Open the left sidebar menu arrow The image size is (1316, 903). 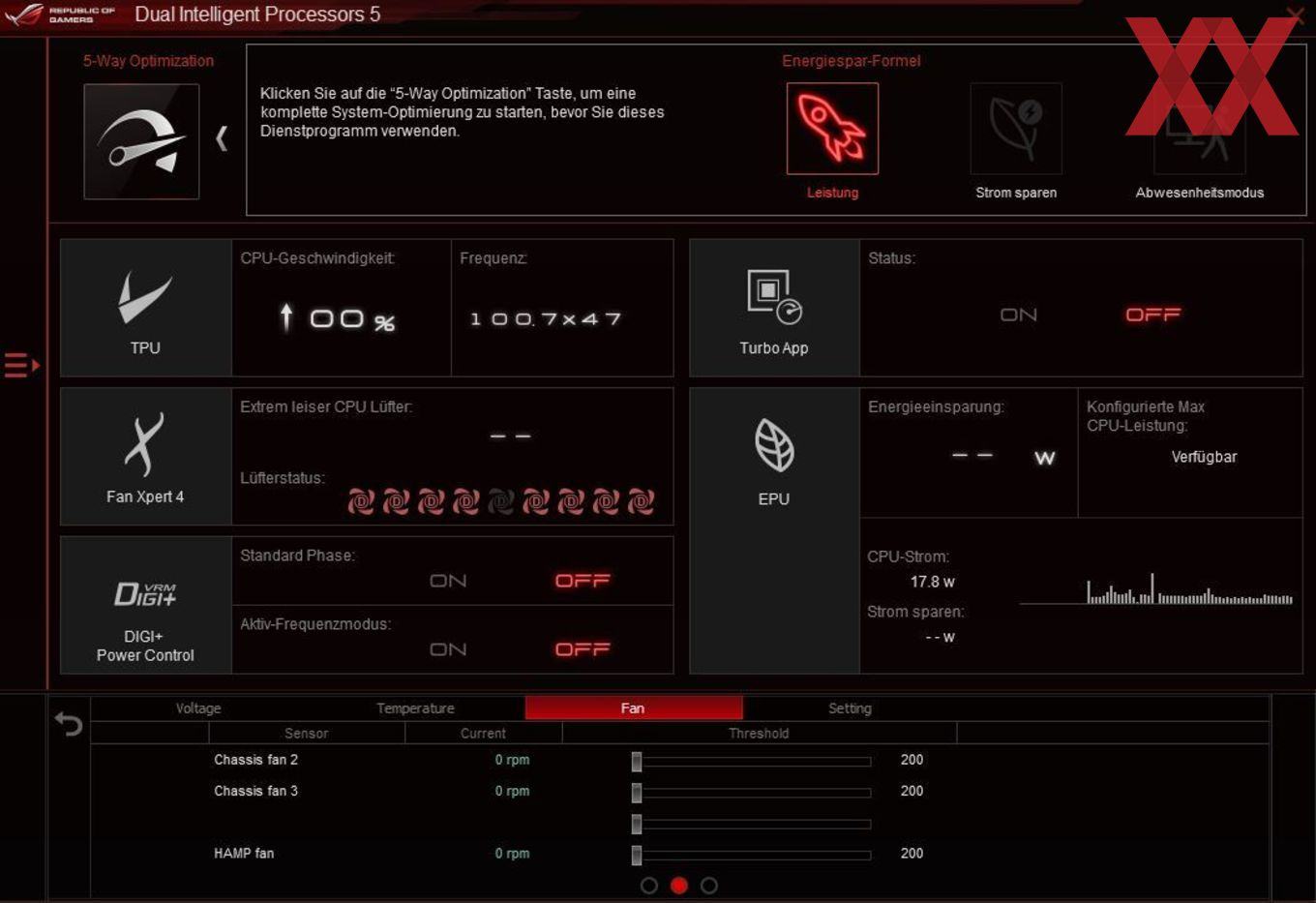click(x=21, y=366)
